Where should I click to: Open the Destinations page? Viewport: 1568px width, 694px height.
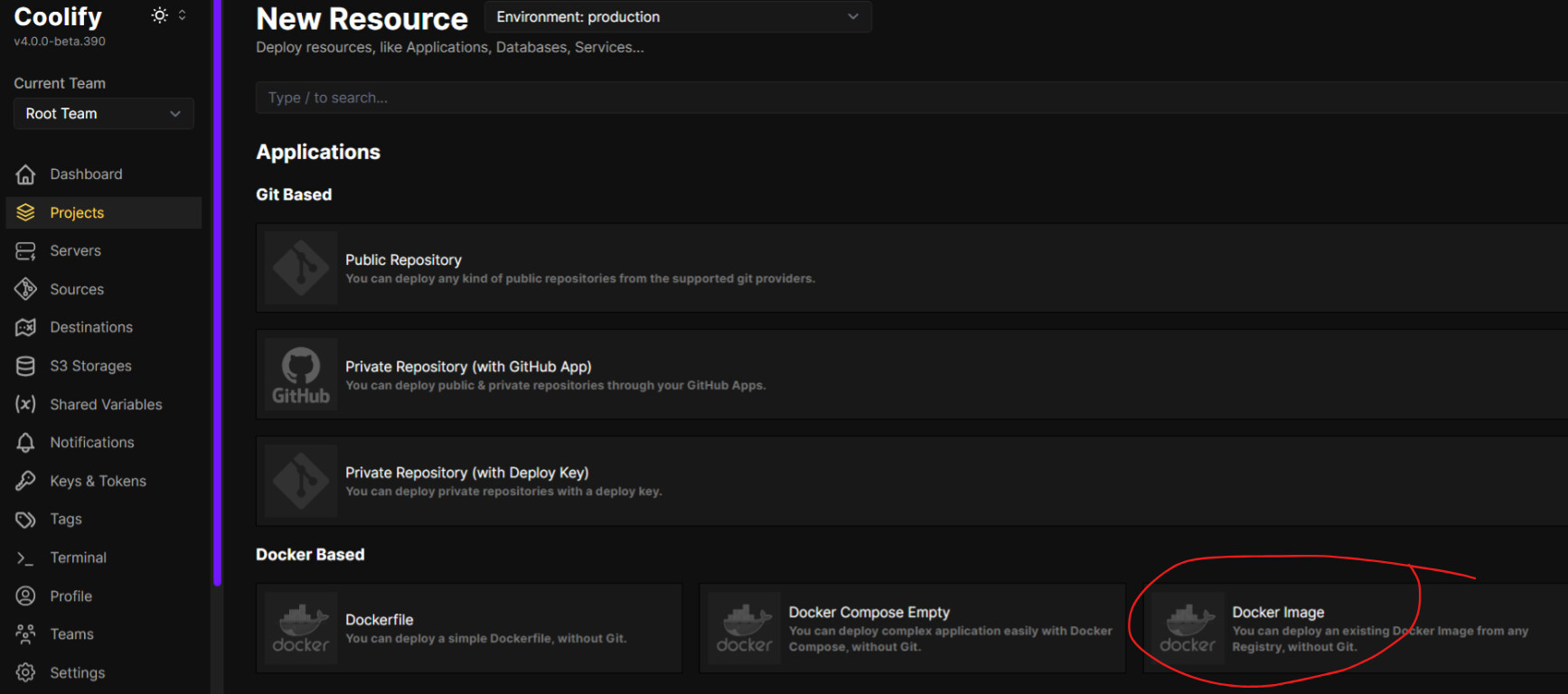104,327
